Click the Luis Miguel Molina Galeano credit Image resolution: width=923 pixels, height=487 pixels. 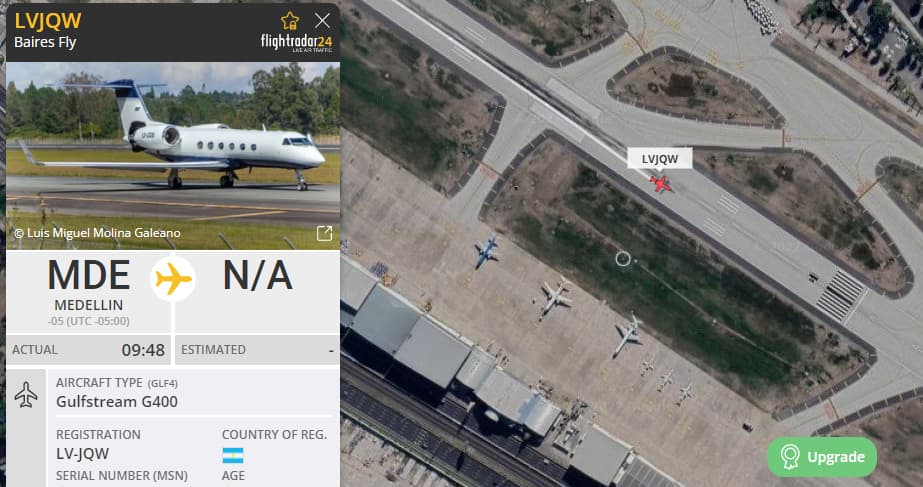pyautogui.click(x=97, y=233)
